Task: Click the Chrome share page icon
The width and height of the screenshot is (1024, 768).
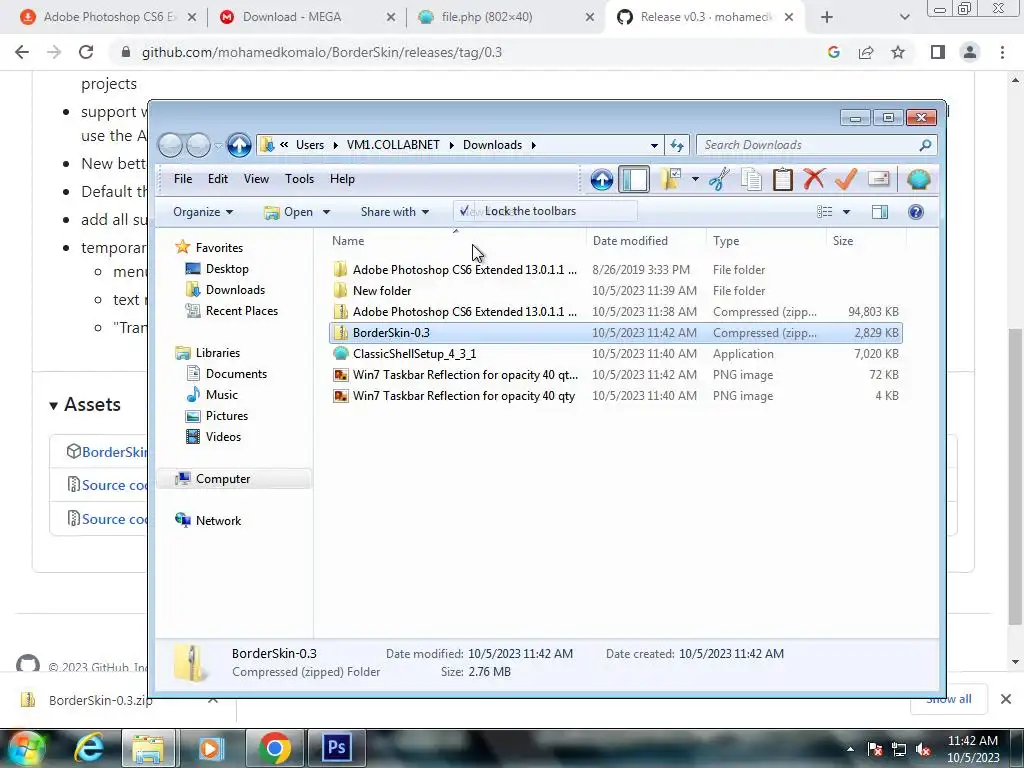Action: point(866,52)
